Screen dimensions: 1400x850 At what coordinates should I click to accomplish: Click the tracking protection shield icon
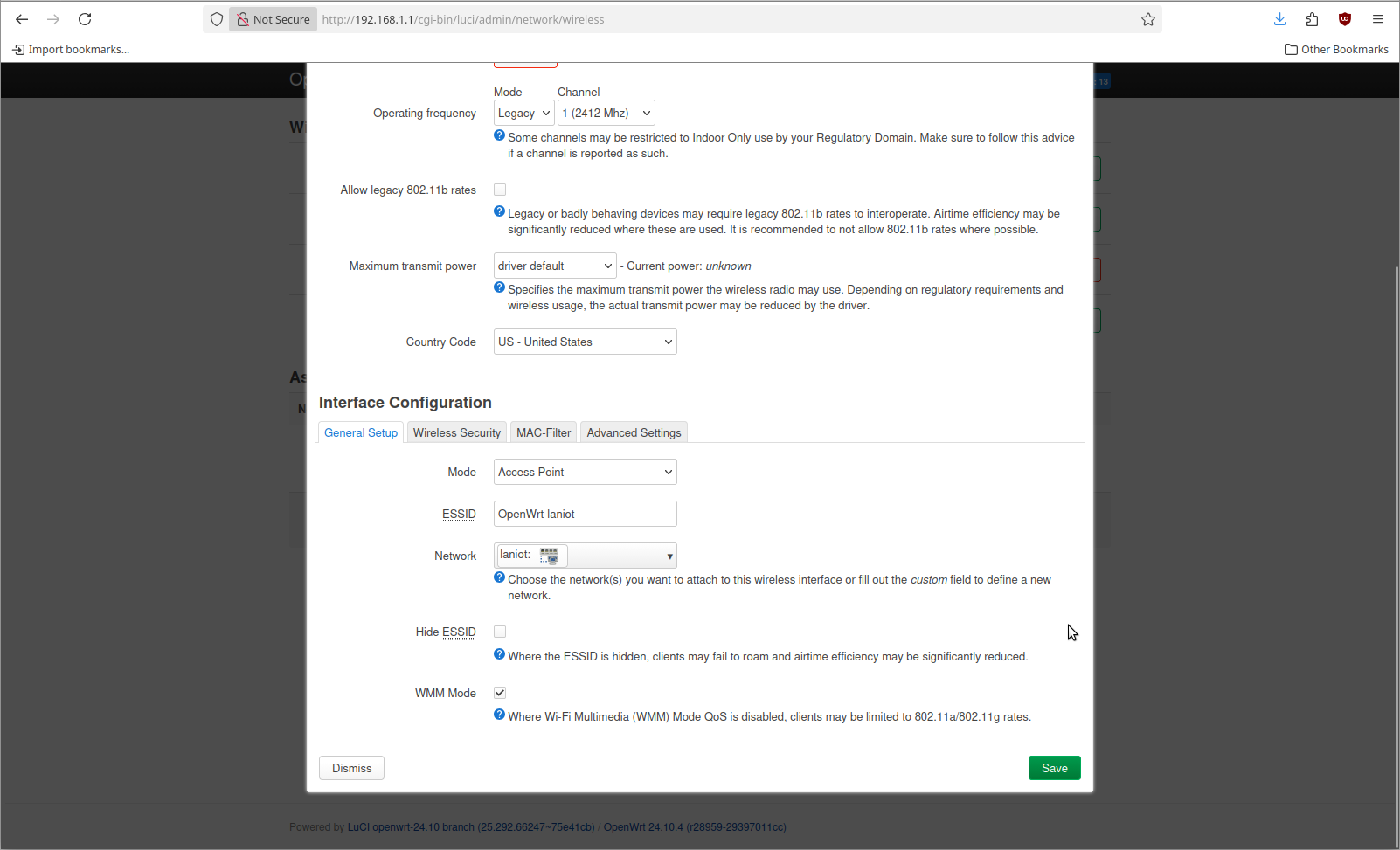[217, 19]
